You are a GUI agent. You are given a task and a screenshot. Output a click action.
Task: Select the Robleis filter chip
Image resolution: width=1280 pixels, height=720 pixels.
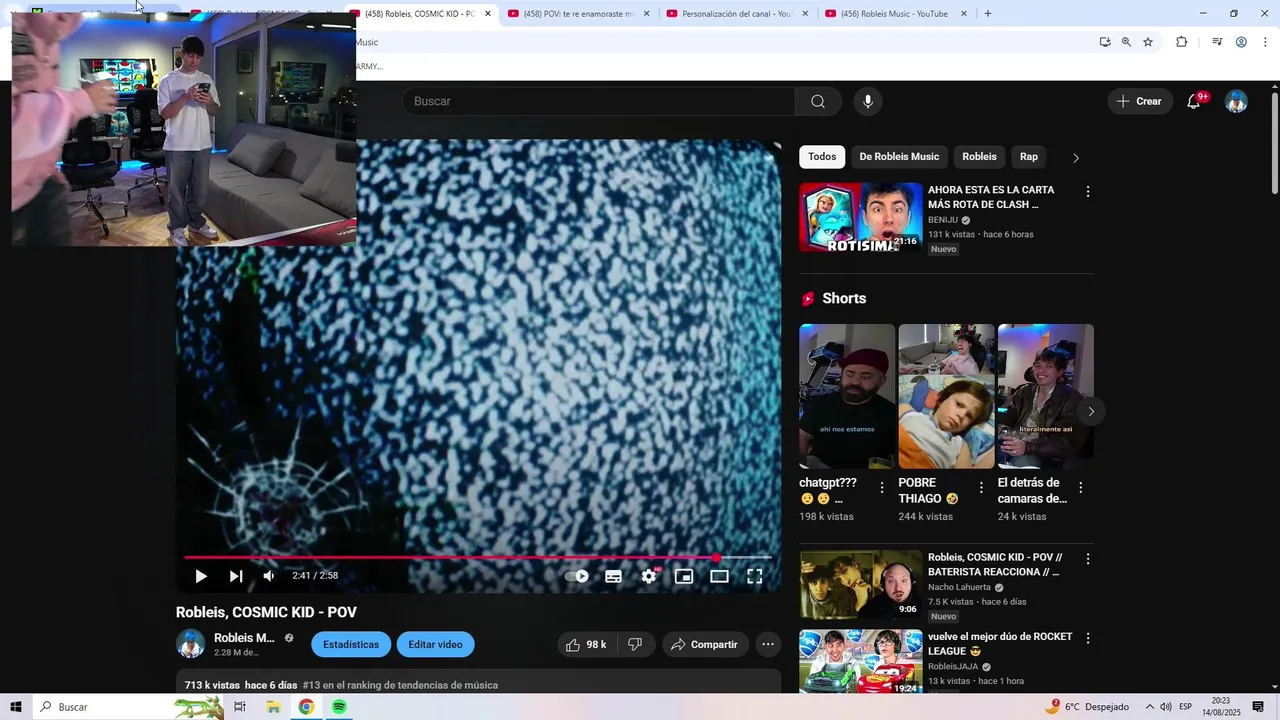979,157
